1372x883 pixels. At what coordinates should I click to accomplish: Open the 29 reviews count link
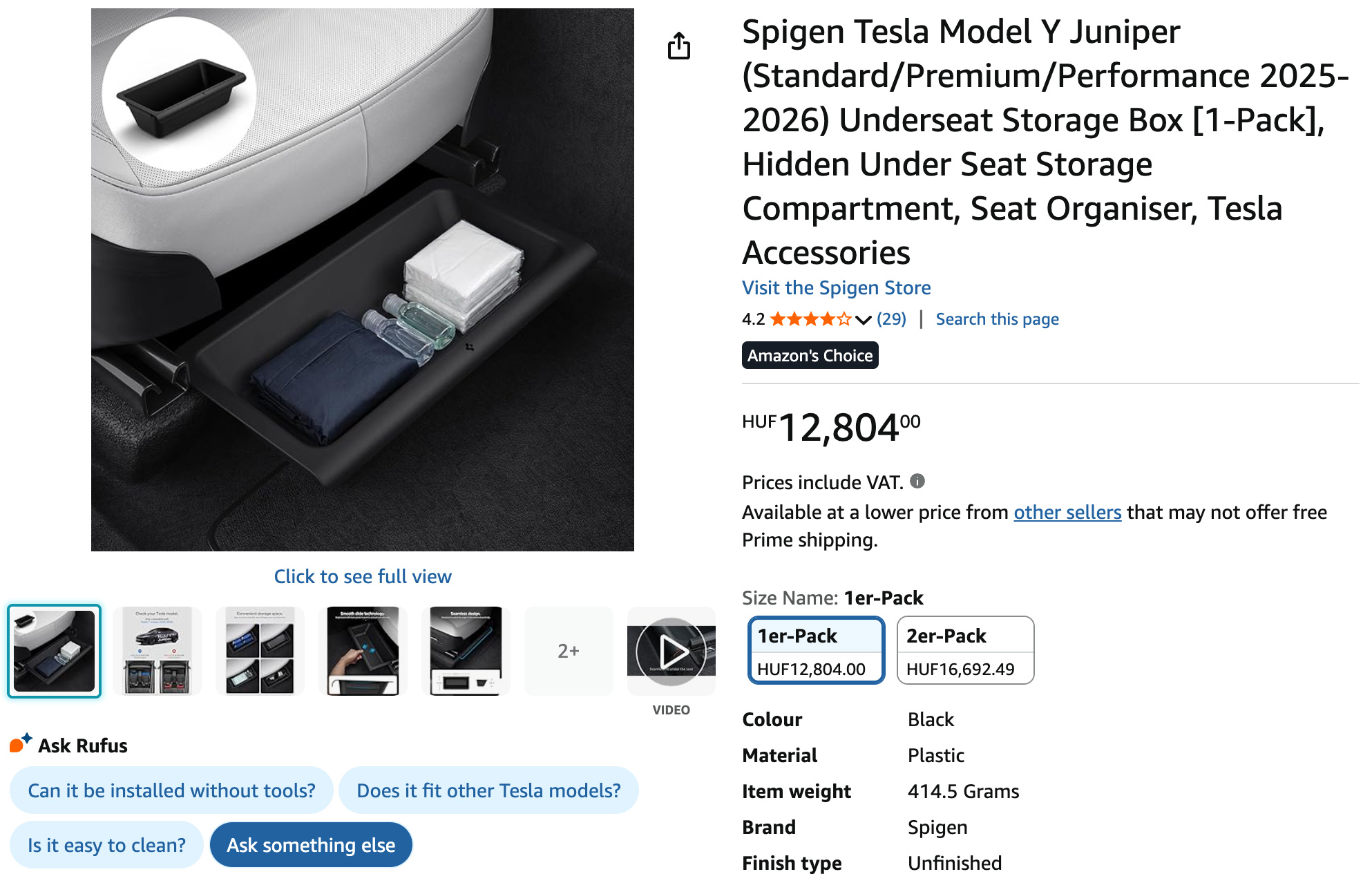[891, 319]
